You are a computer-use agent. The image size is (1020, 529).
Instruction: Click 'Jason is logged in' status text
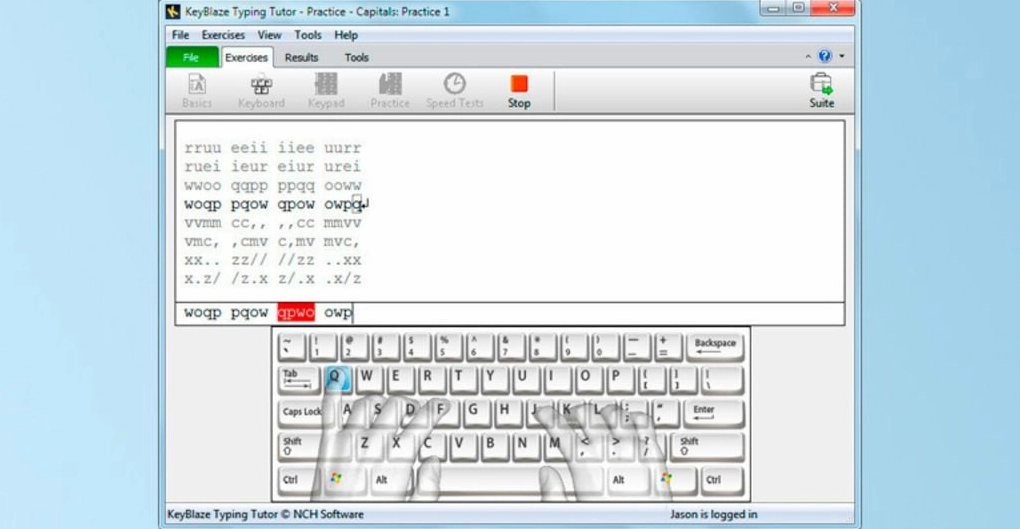pyautogui.click(x=714, y=514)
